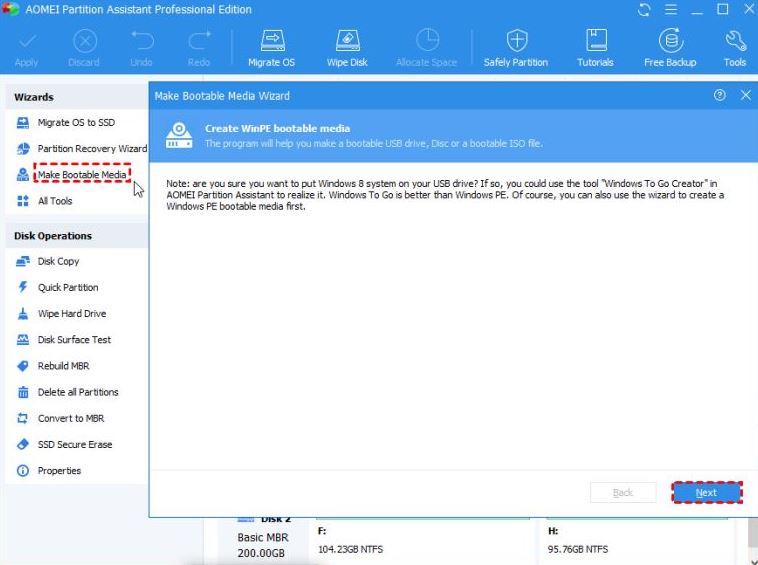Select Rebuild MBR operation
The width and height of the screenshot is (758, 565).
(x=64, y=366)
